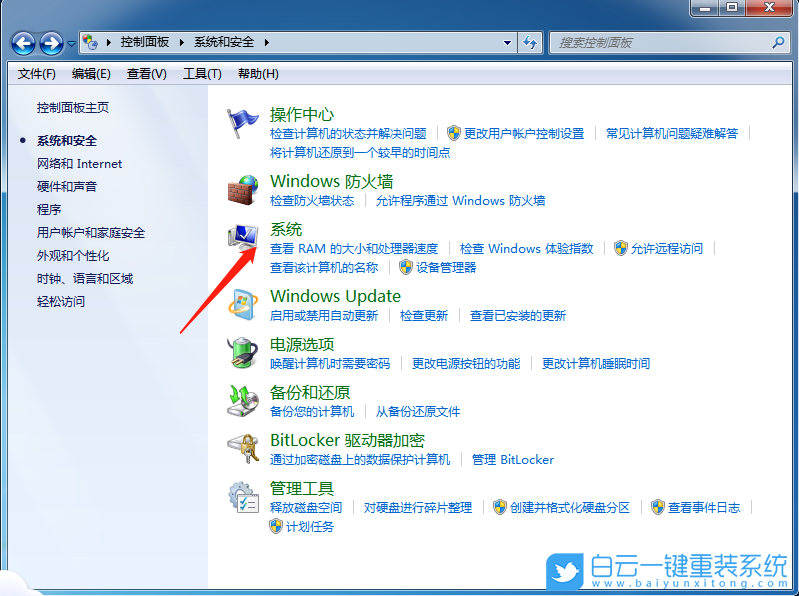Expand the arrow after 系统和安全 in breadcrumb
Viewport: 799px width, 596px height.
click(x=266, y=42)
